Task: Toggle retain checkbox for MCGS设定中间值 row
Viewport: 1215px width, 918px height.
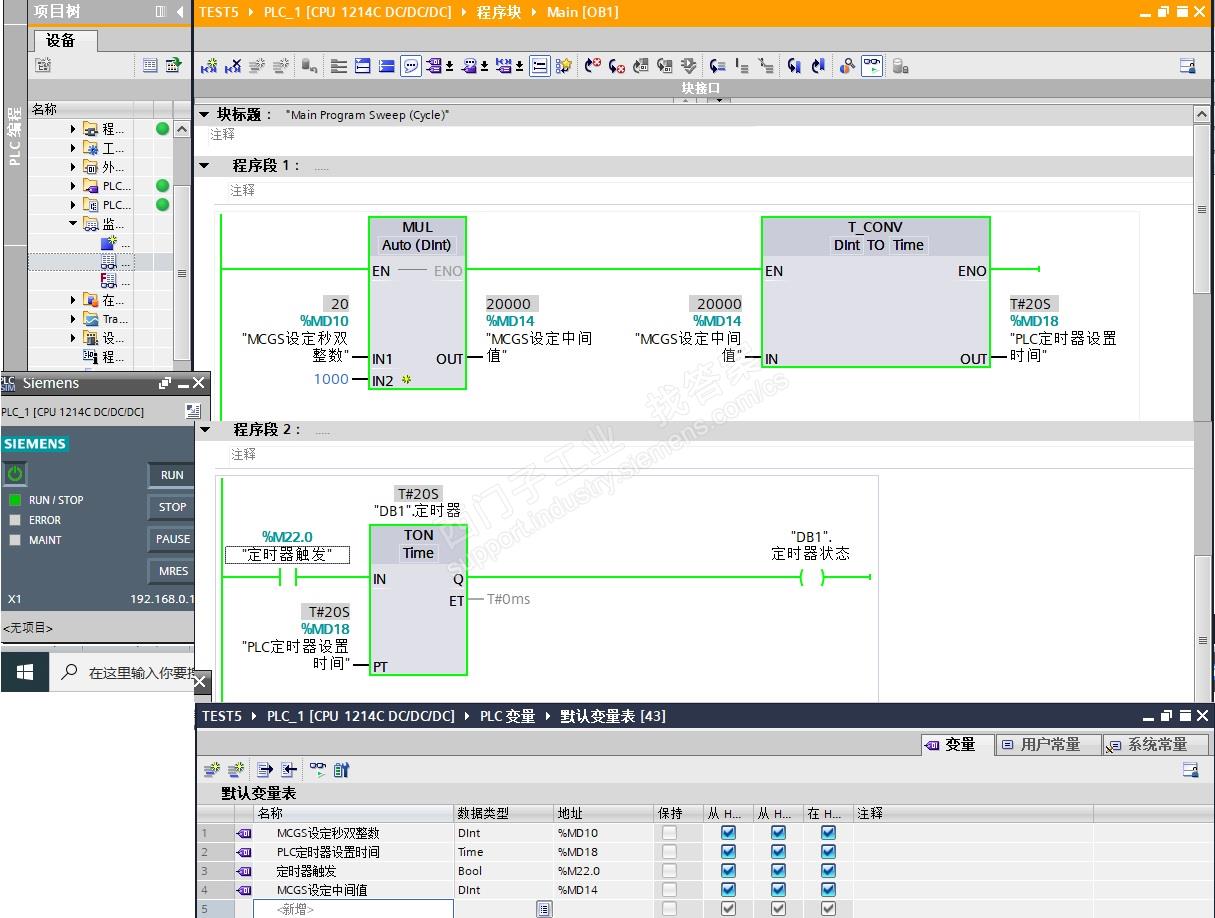Action: coord(669,890)
